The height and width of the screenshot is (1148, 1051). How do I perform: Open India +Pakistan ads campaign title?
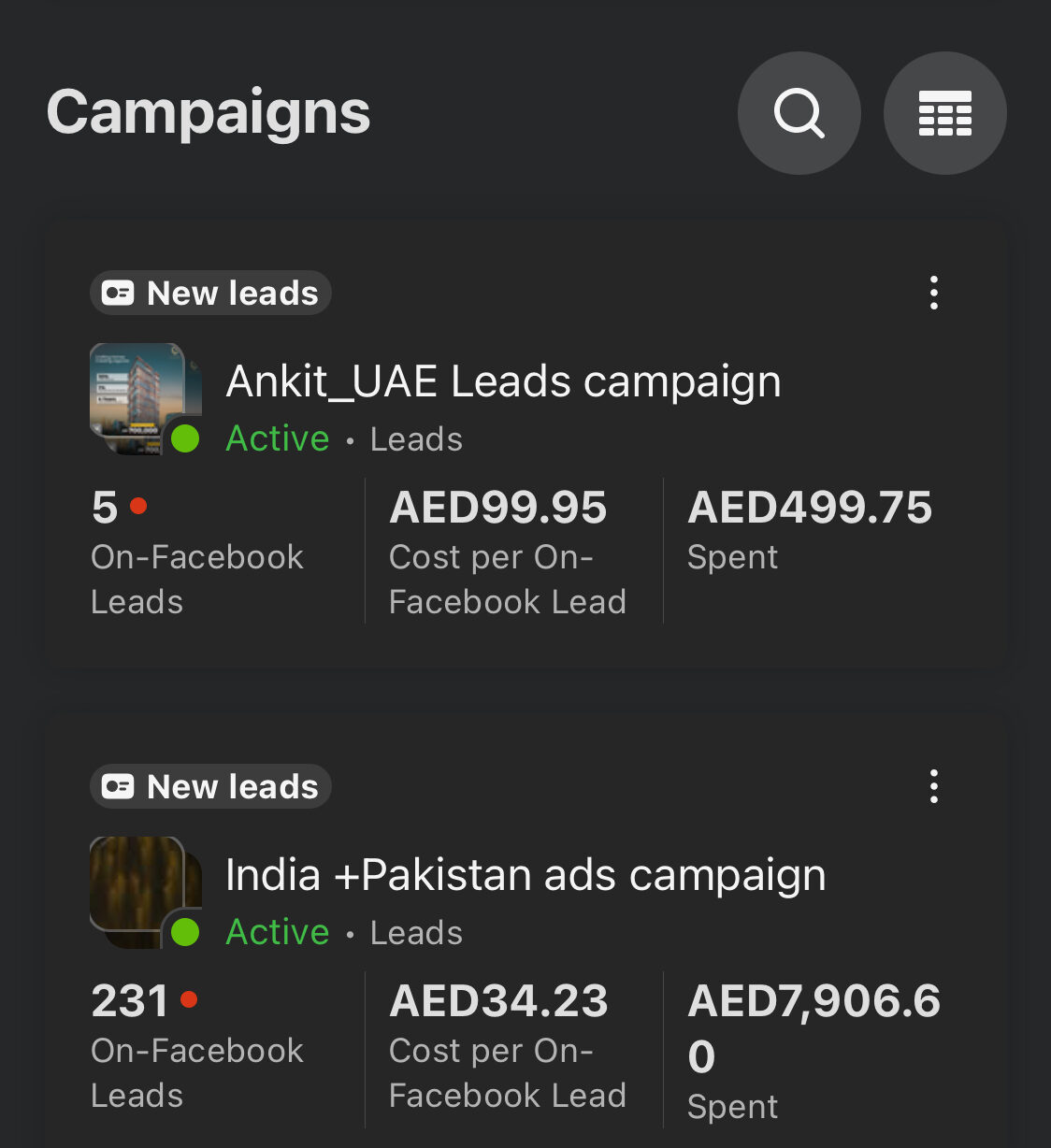click(x=525, y=875)
